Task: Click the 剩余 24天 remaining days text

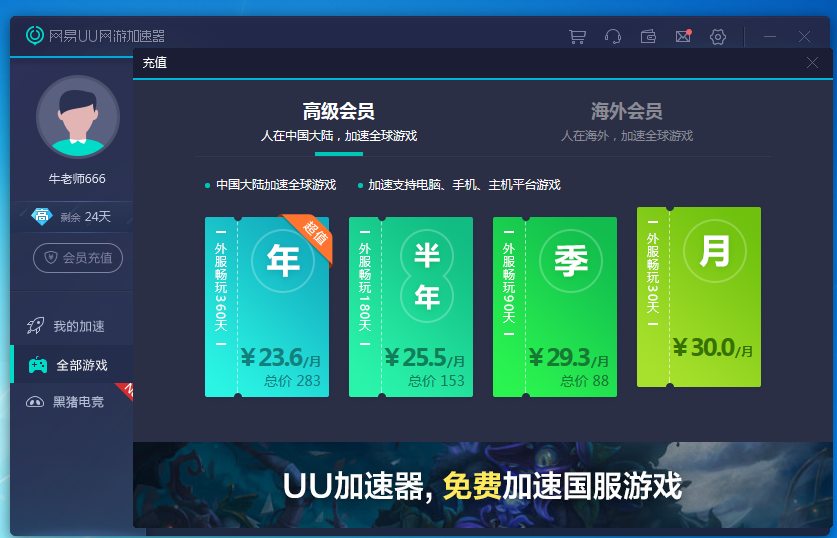Action: coord(85,217)
